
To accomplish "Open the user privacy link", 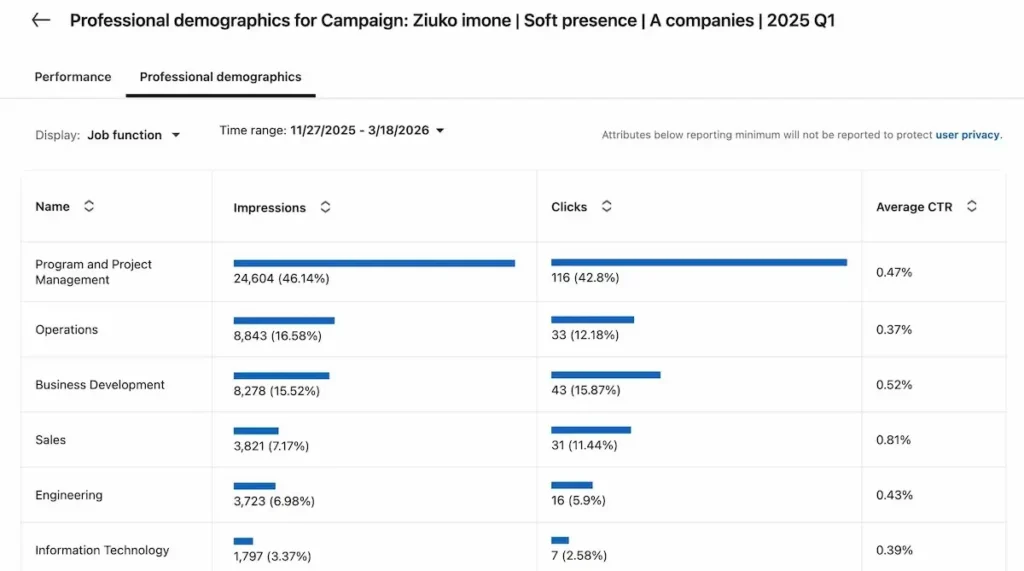I will point(967,135).
